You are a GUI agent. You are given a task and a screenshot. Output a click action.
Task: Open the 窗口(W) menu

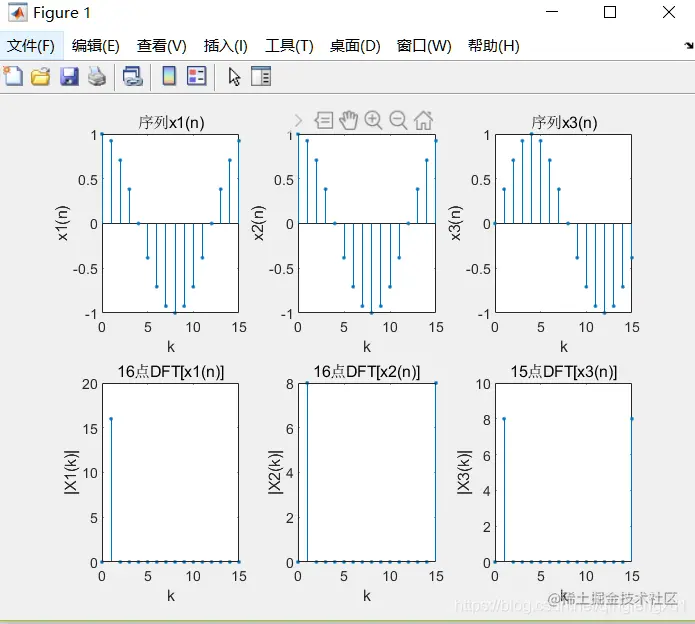coord(424,46)
